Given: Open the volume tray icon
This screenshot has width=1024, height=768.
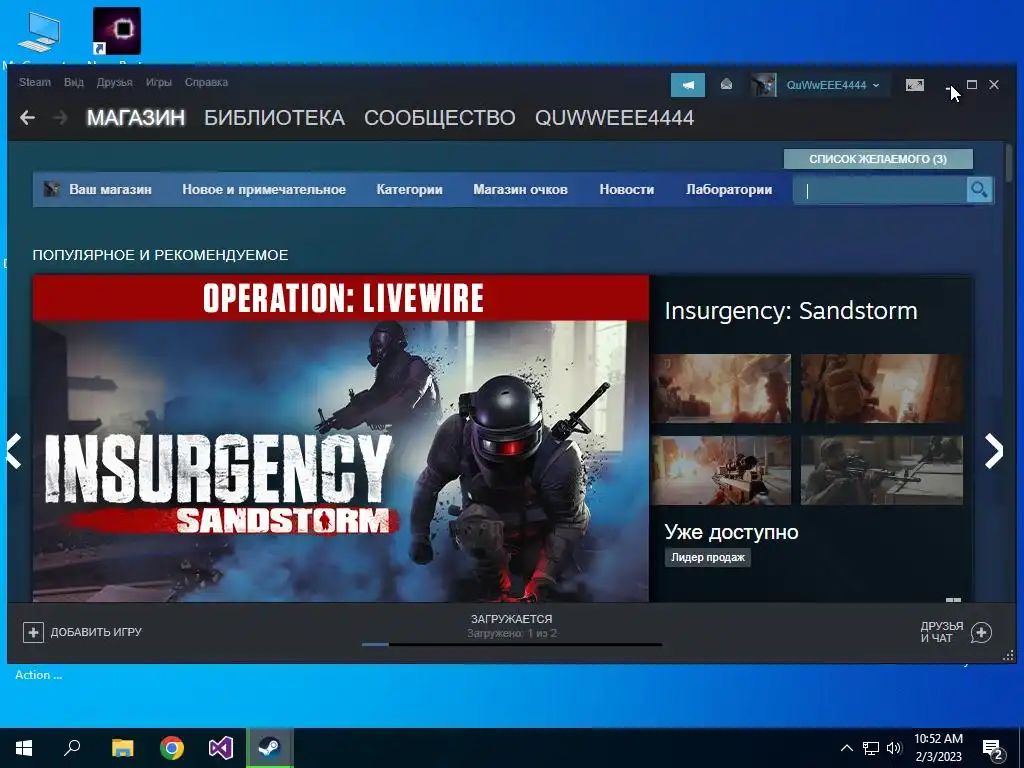Looking at the screenshot, I should coord(894,748).
